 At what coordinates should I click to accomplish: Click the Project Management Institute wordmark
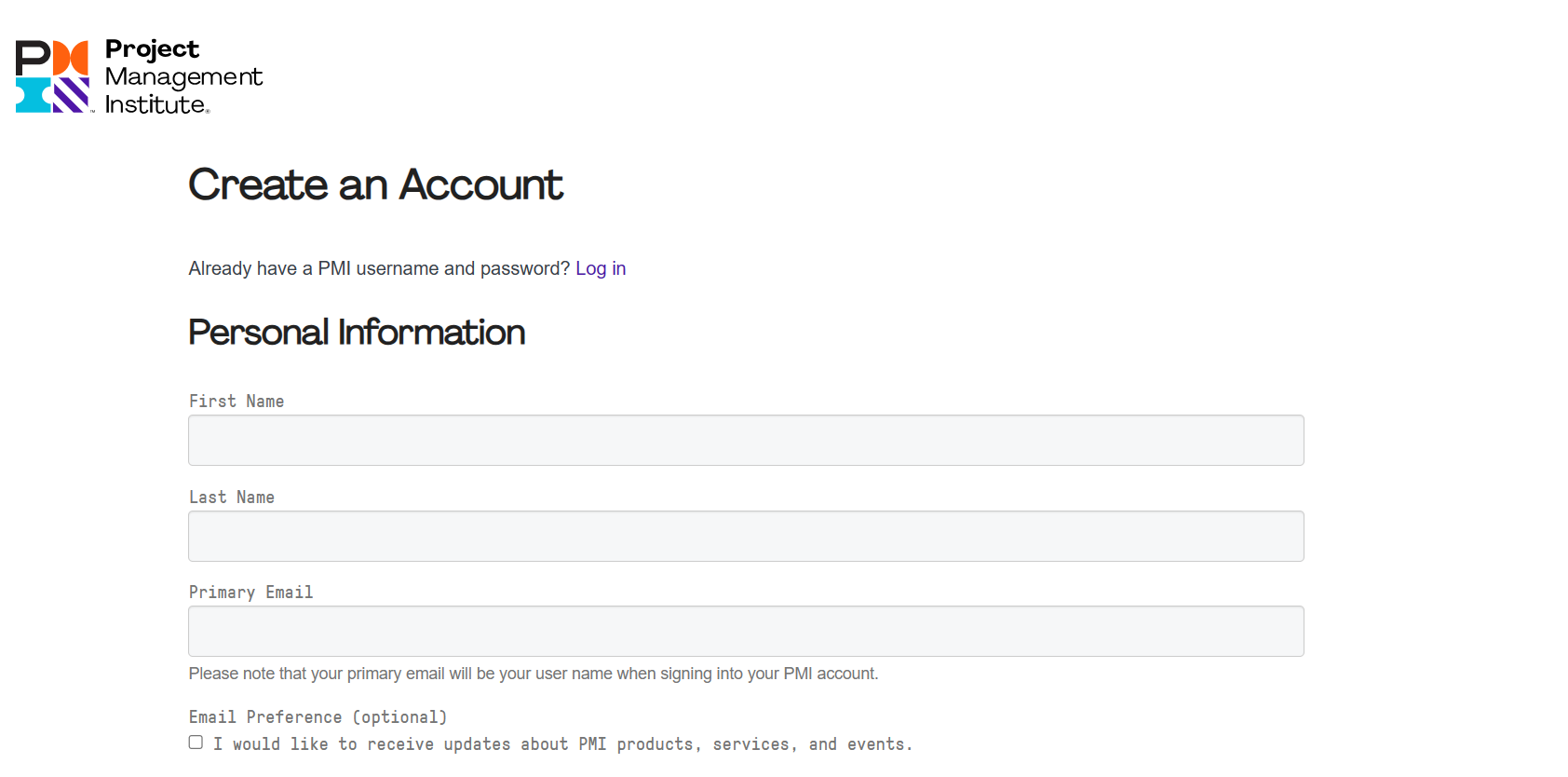(182, 76)
